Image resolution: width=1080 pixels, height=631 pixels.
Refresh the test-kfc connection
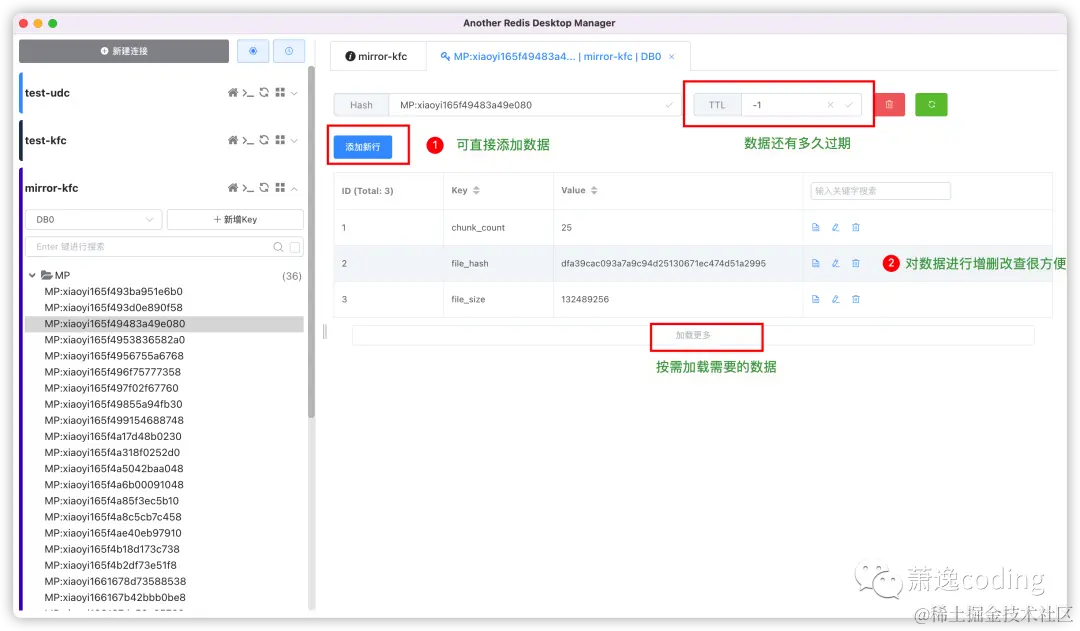[x=264, y=140]
